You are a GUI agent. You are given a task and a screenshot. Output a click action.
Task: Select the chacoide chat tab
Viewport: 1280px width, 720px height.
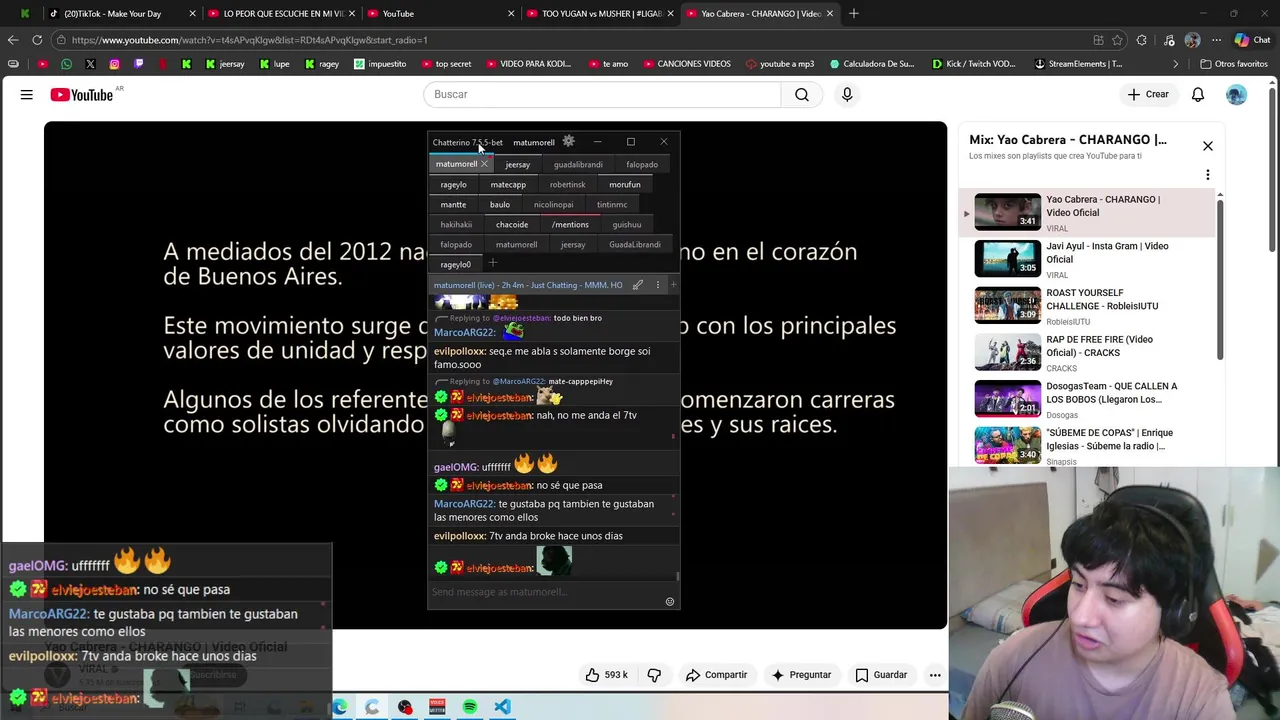pyautogui.click(x=512, y=224)
